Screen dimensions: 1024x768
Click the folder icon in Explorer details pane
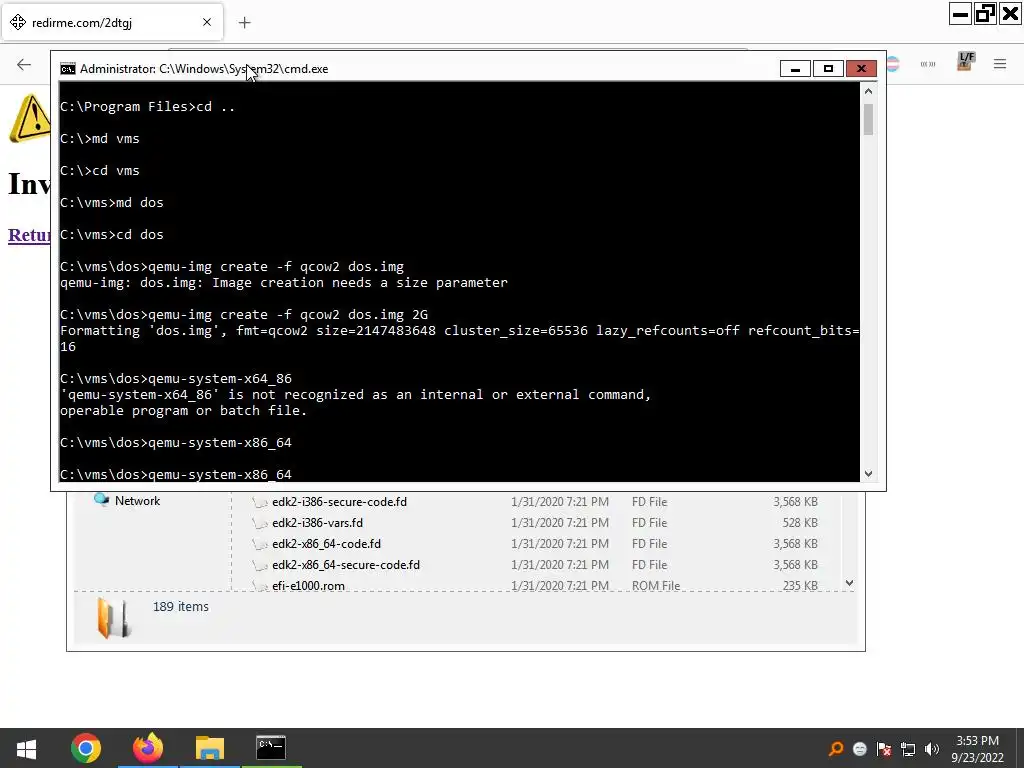pyautogui.click(x=114, y=618)
